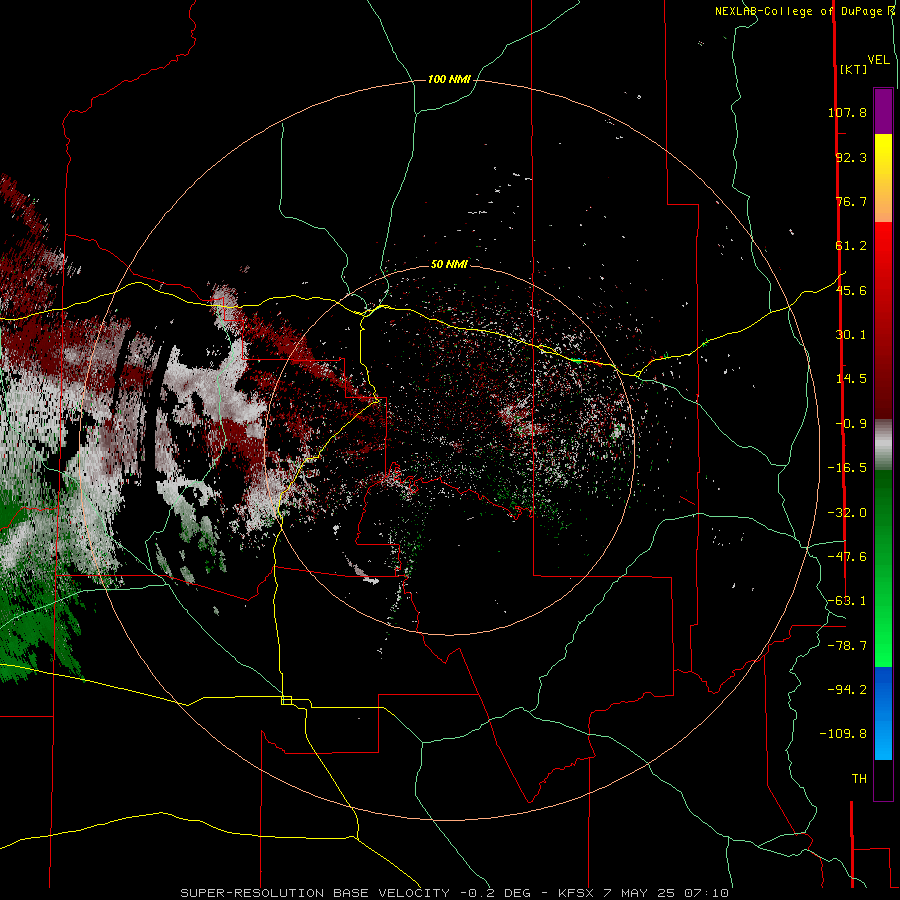This screenshot has width=900, height=900.
Task: Click the -0.9 velocity legend value
Action: pos(851,424)
